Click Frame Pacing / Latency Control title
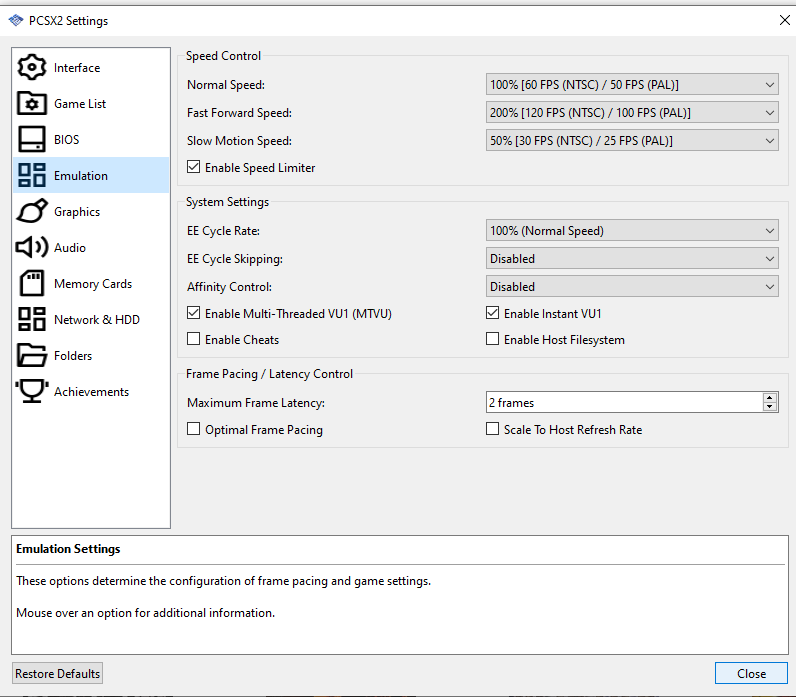 (x=269, y=374)
